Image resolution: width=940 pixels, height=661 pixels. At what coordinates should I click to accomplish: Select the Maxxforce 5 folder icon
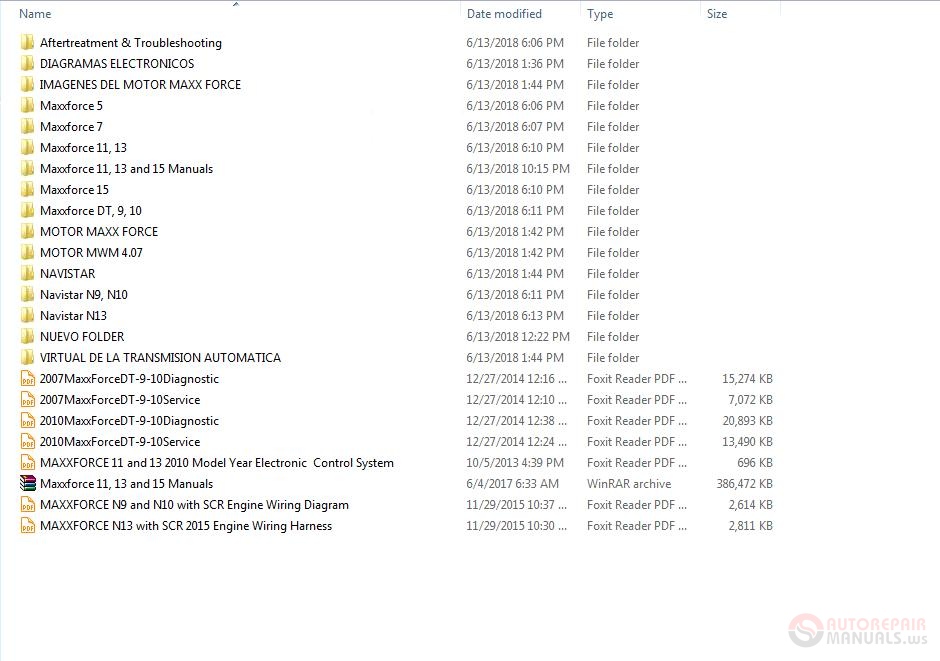(28, 105)
